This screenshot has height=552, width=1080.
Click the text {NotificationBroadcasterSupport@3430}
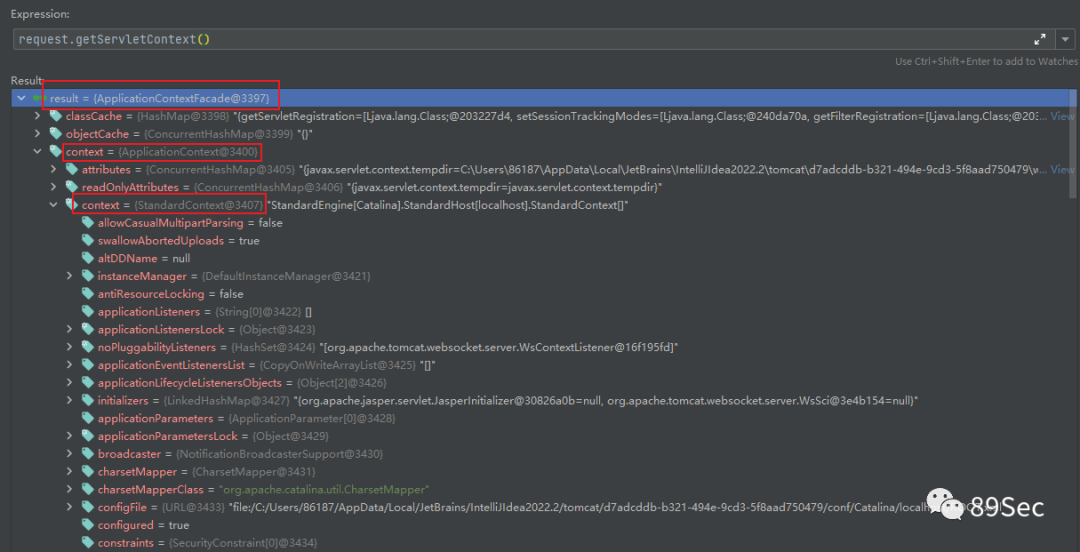pyautogui.click(x=280, y=455)
